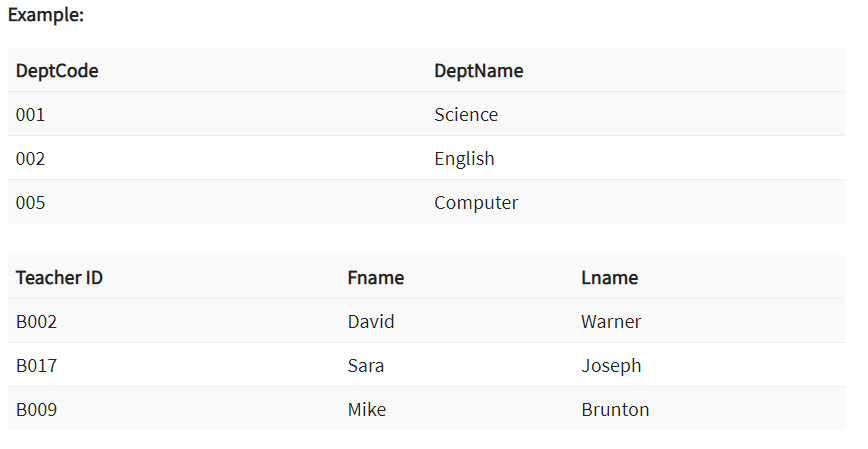Click the 002 department code cell

tap(31, 159)
